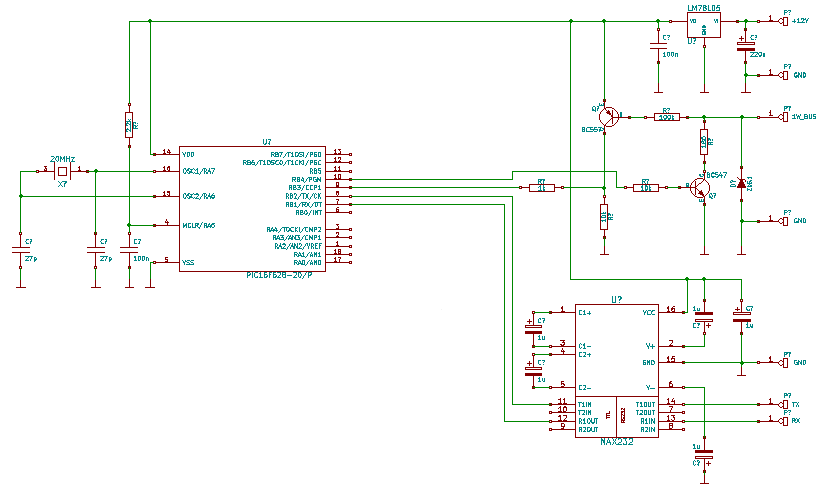Select the 100n capacitor beside LM78L05
This screenshot has width=824, height=494.
coord(658,46)
